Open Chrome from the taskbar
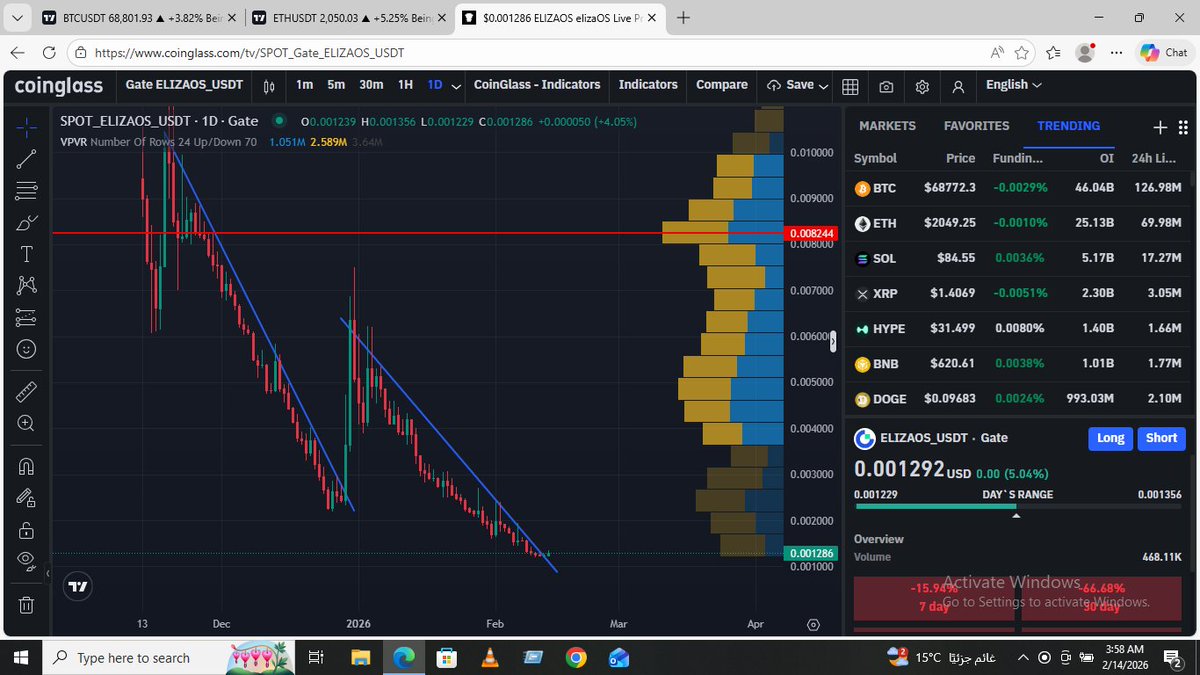The height and width of the screenshot is (675, 1200). pos(575,658)
